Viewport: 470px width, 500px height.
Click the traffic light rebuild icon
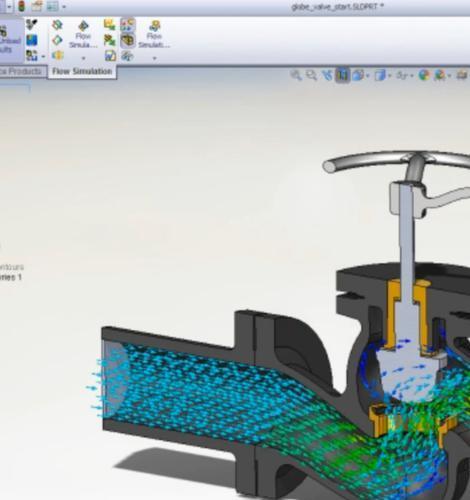22,6
